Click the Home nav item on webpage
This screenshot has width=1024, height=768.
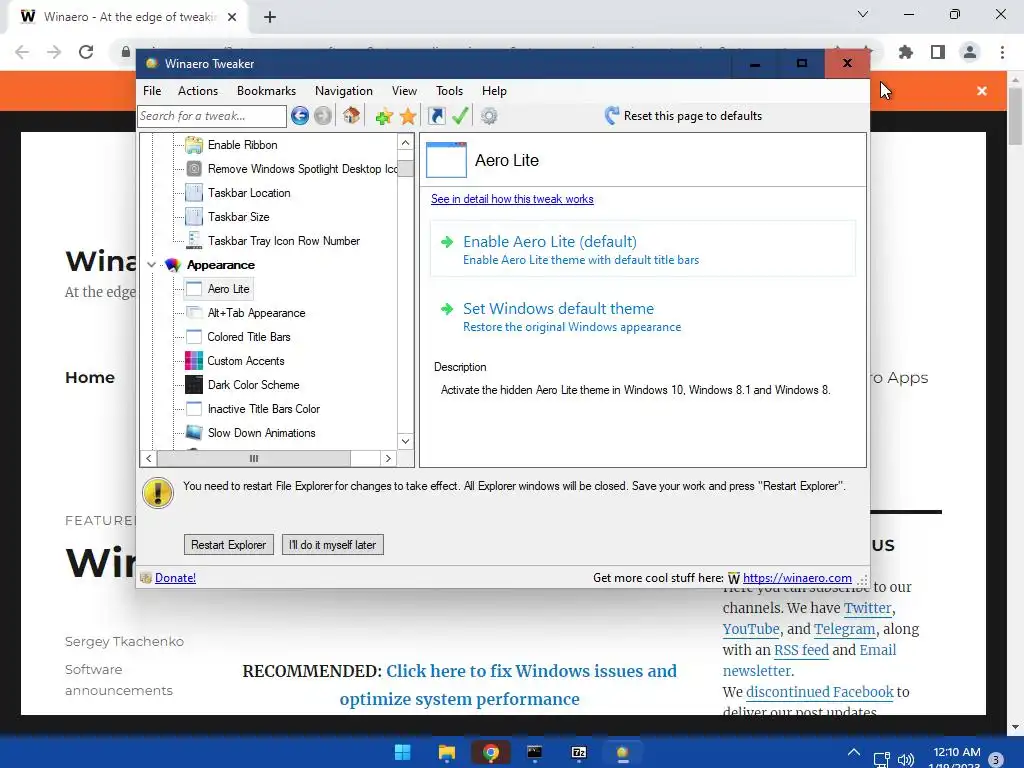(90, 377)
